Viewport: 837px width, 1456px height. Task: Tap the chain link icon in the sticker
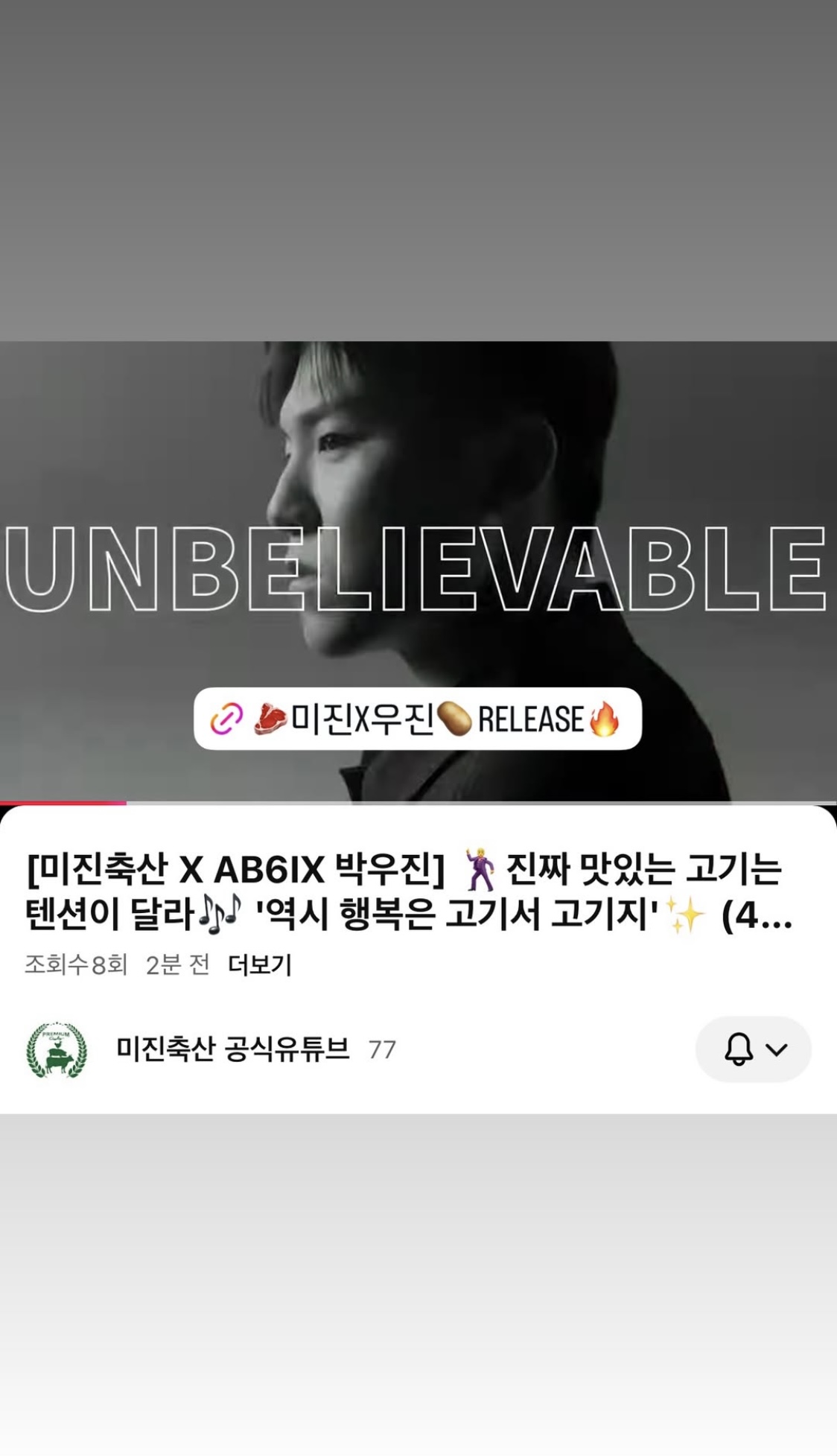coord(226,719)
